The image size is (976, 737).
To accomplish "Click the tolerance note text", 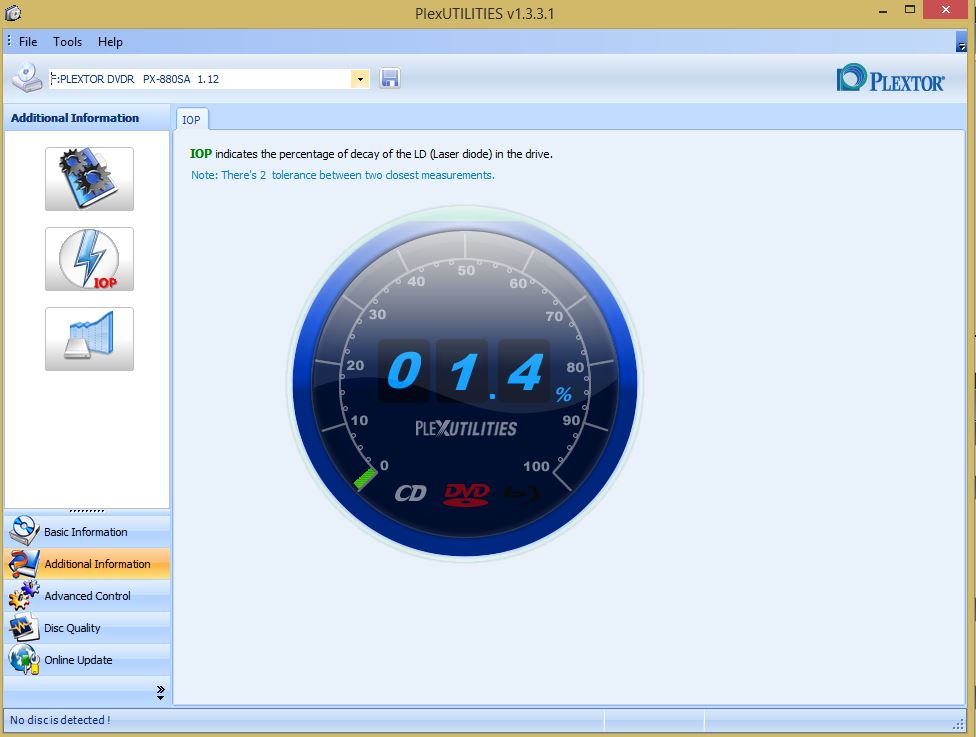I will tap(342, 176).
